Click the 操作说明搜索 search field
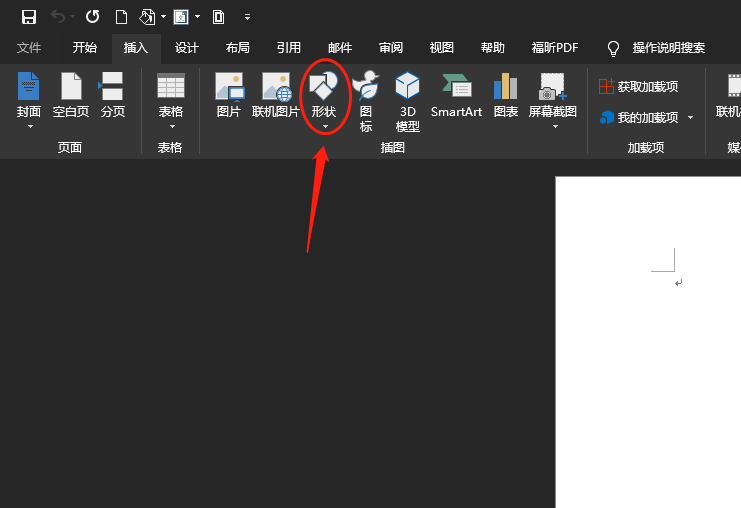This screenshot has height=508, width=741. (669, 48)
